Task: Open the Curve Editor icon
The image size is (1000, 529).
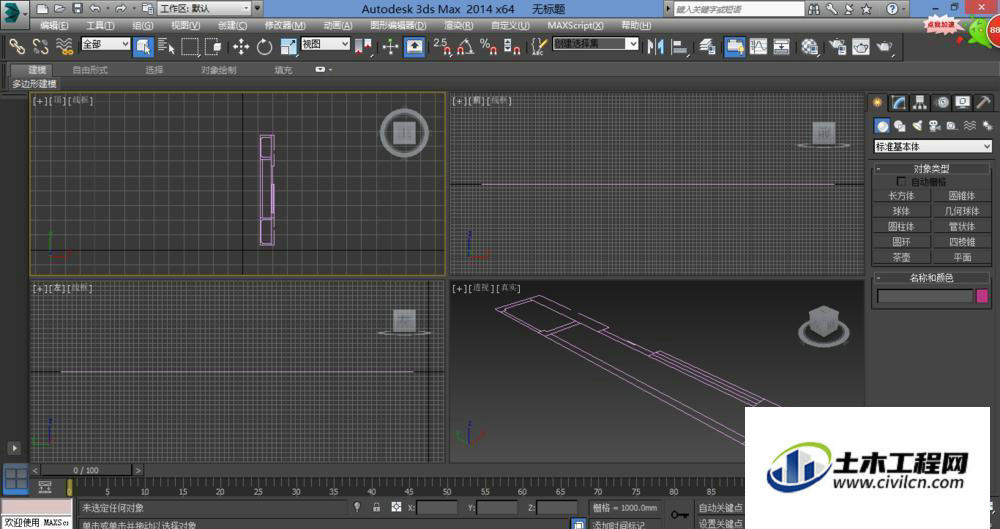Action: (758, 47)
